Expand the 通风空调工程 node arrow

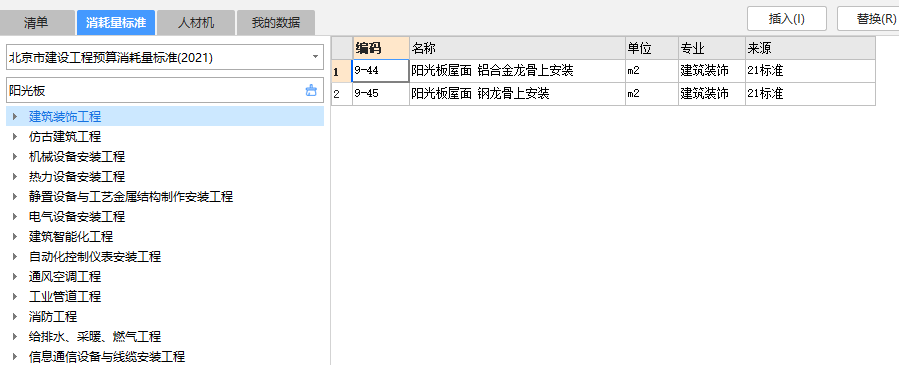pos(15,277)
